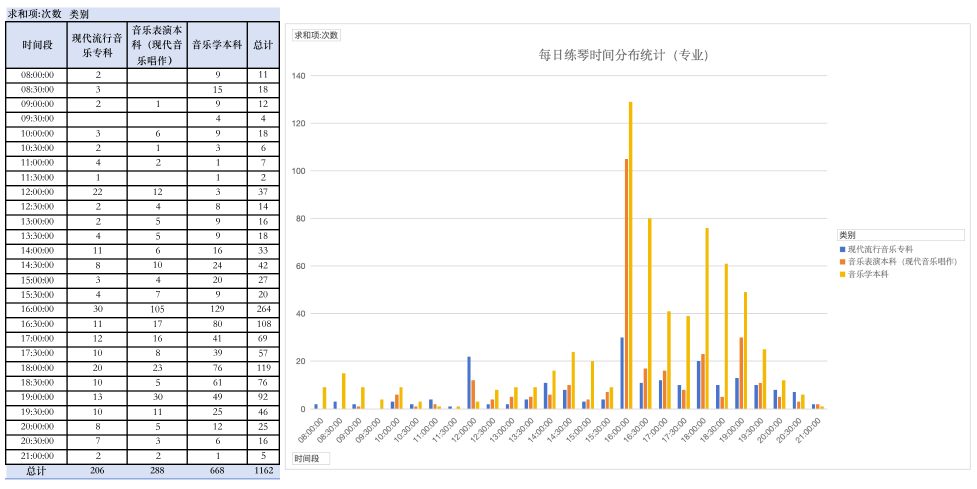Click the 时间段 table column header
The width and height of the screenshot is (977, 489).
pyautogui.click(x=37, y=45)
